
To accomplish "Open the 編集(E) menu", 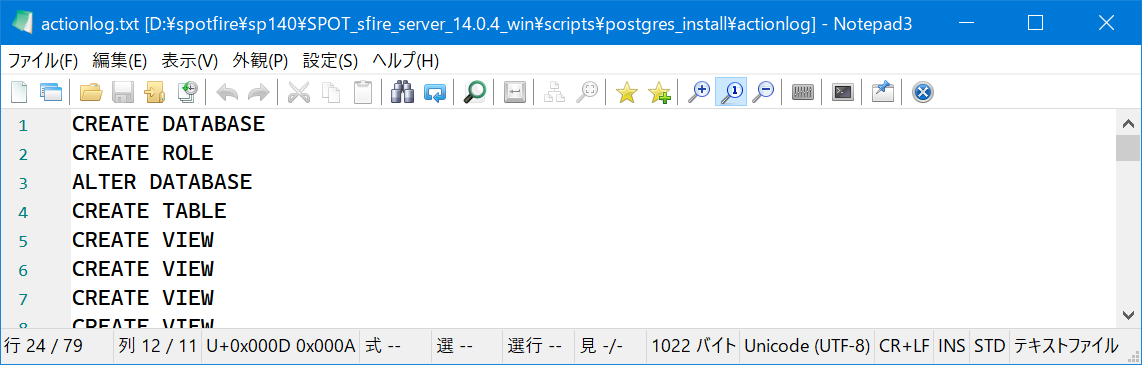I will 119,60.
